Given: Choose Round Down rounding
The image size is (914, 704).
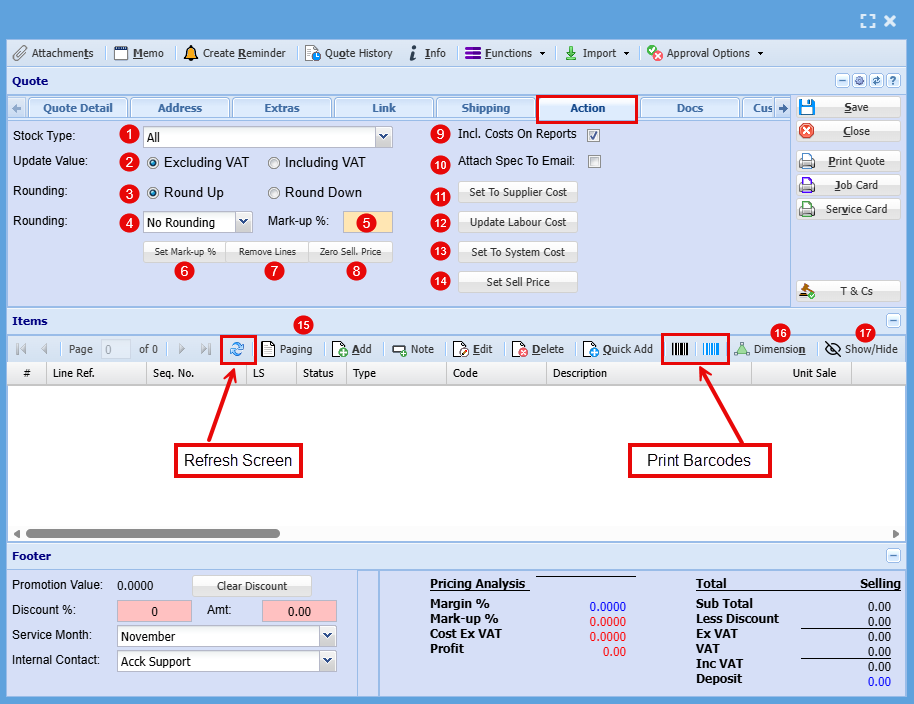Looking at the screenshot, I should 274,193.
